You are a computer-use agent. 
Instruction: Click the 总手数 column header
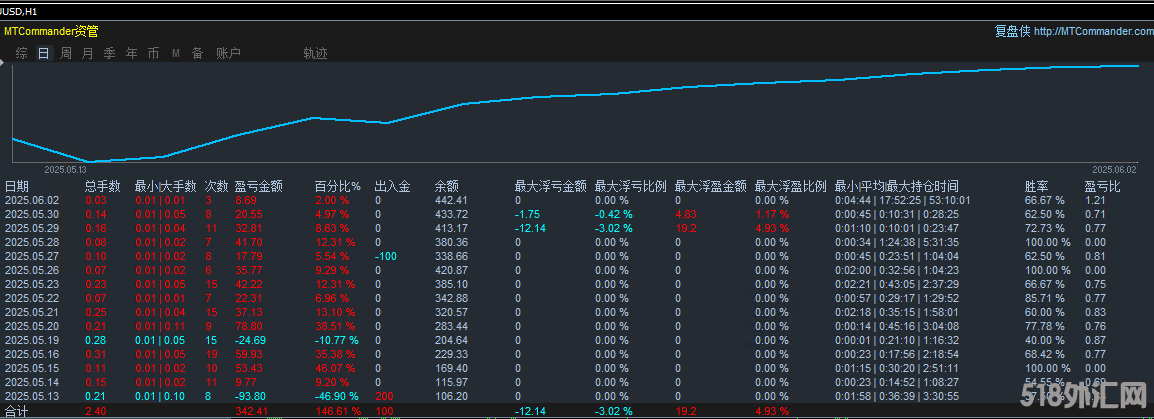[102, 186]
